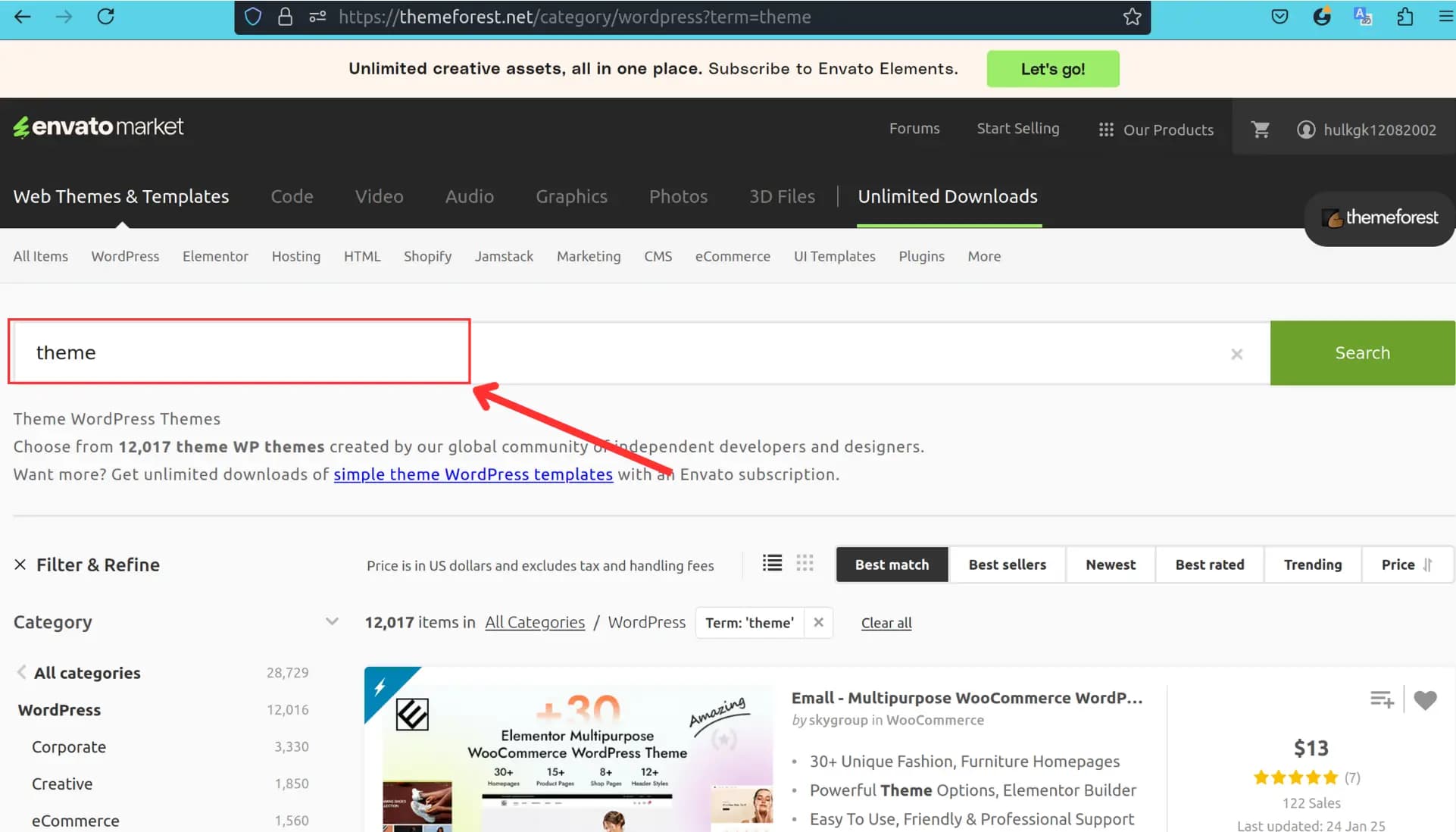Click the themeforest badge logo

click(x=1379, y=218)
